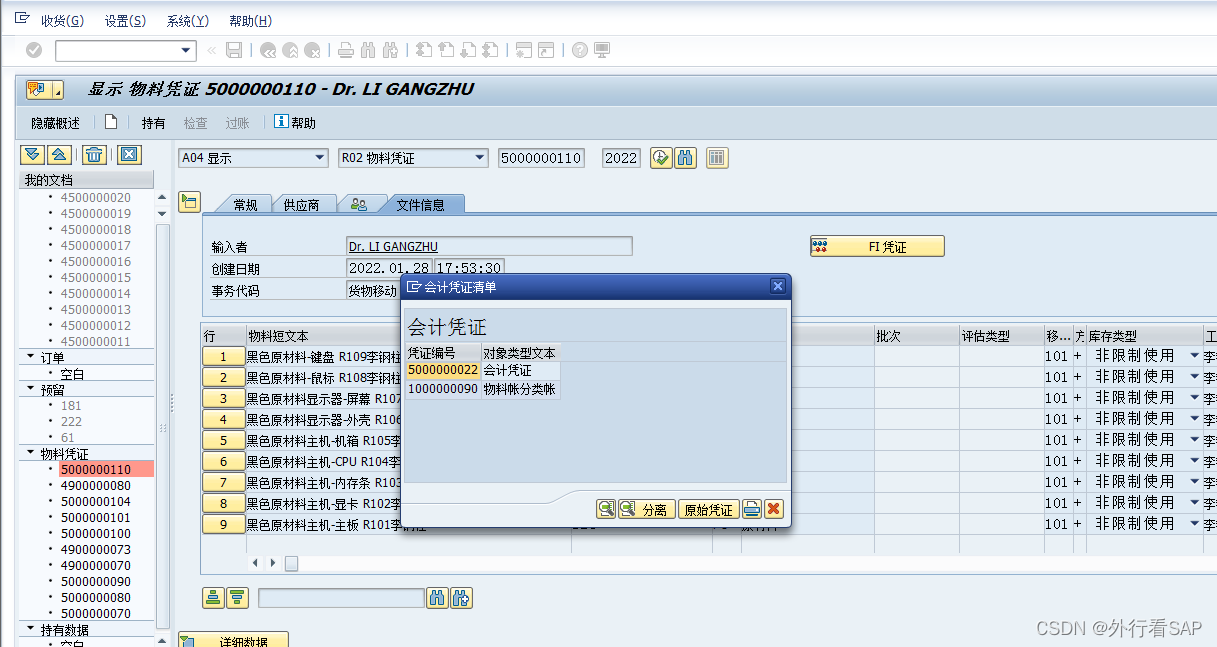Open reservation 222 in the tree

(71, 421)
